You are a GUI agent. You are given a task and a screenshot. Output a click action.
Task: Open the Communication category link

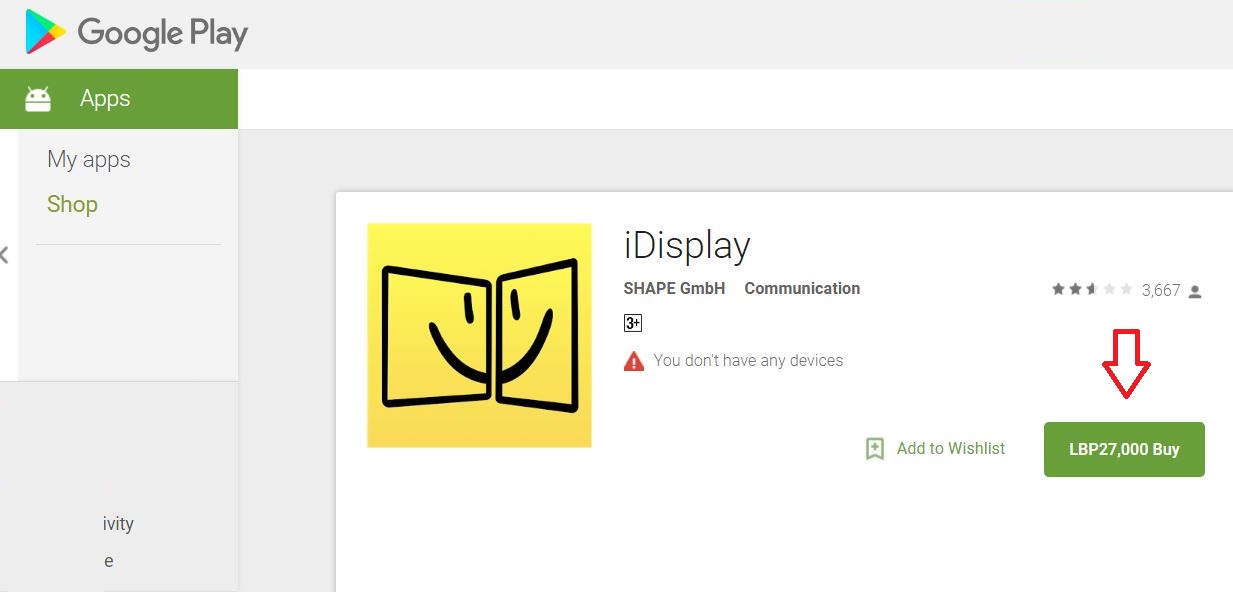coord(802,289)
